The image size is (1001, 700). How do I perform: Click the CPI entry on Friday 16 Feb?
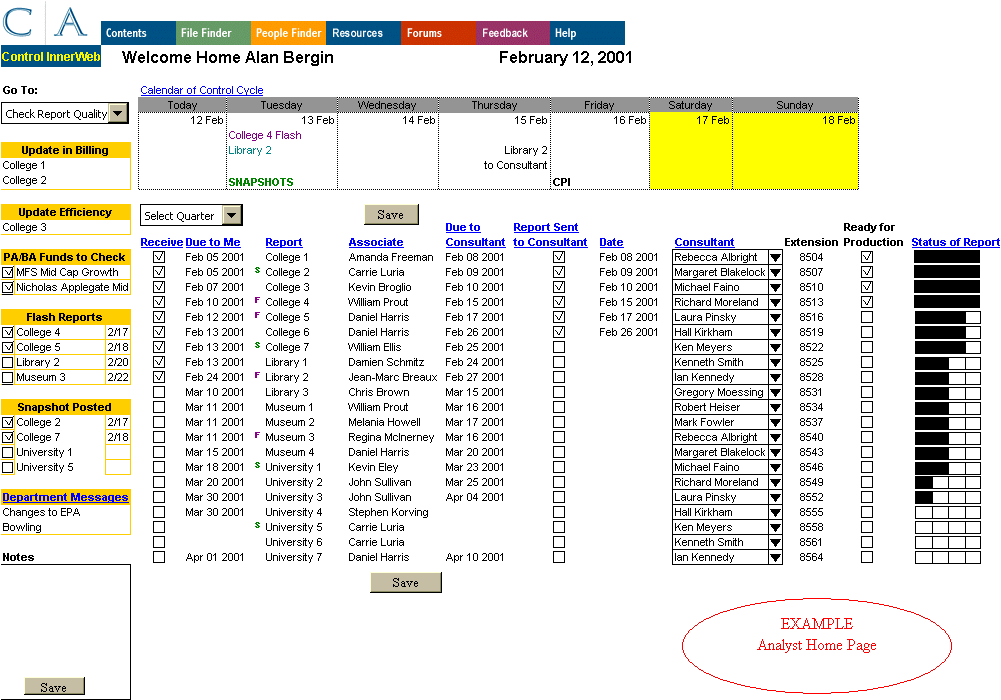[x=562, y=182]
